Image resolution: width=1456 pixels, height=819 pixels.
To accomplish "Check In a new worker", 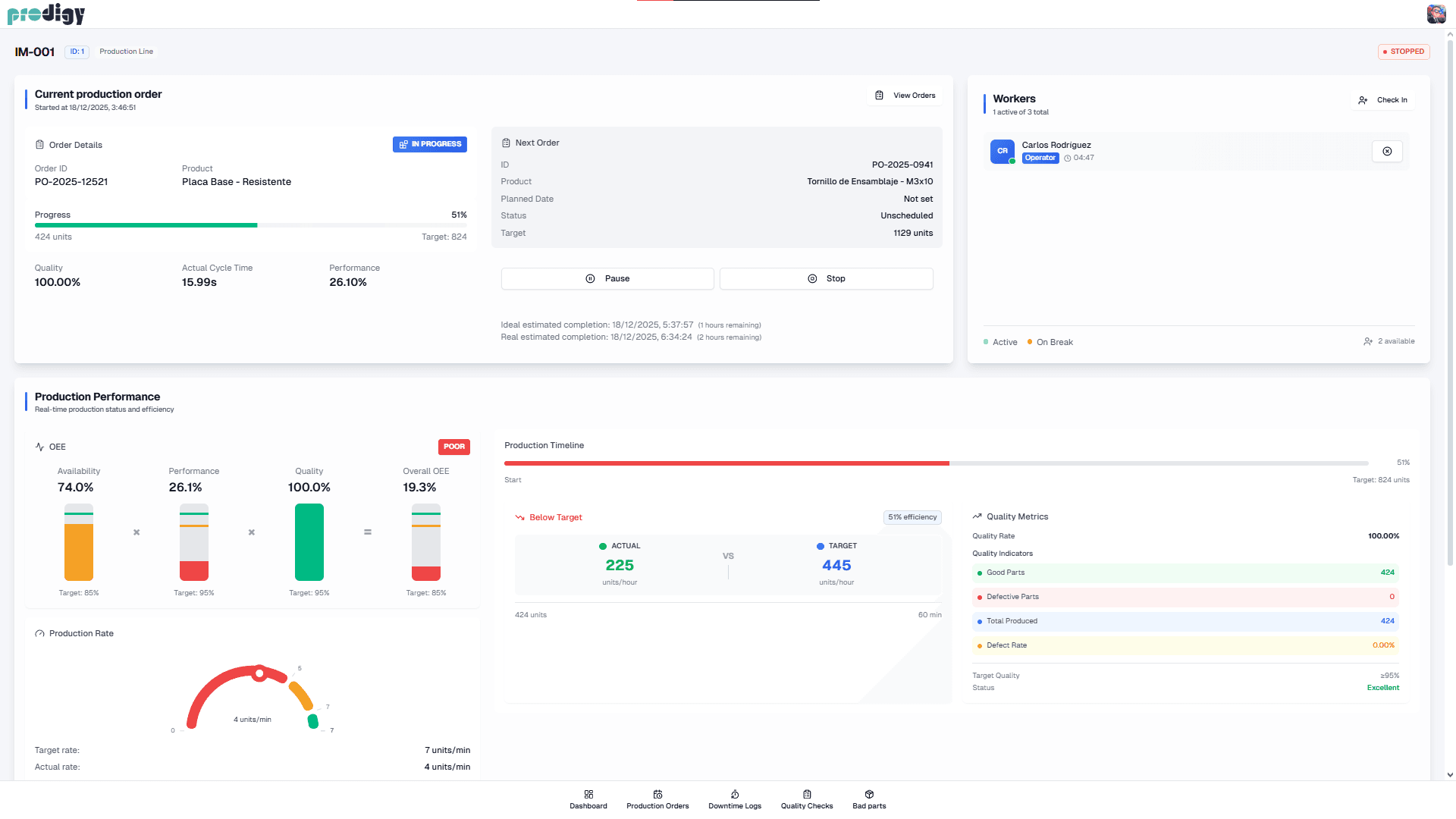I will (1383, 100).
